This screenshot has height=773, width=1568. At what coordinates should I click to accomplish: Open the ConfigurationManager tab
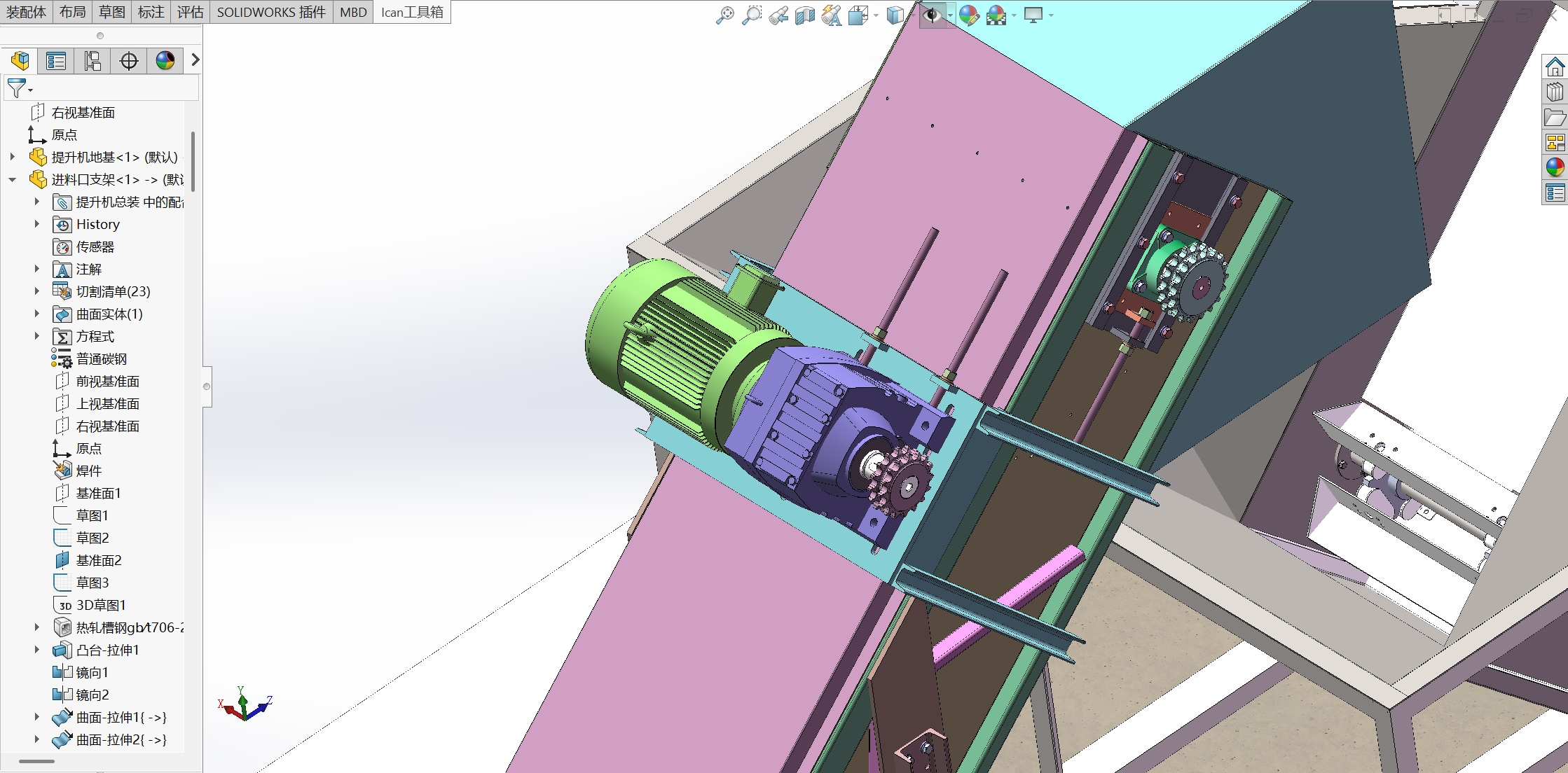(92, 61)
